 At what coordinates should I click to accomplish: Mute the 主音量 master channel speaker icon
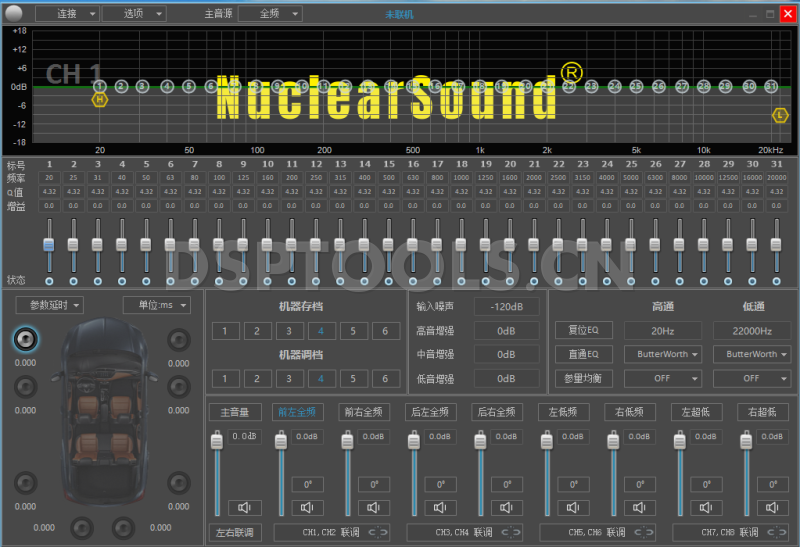tap(244, 507)
